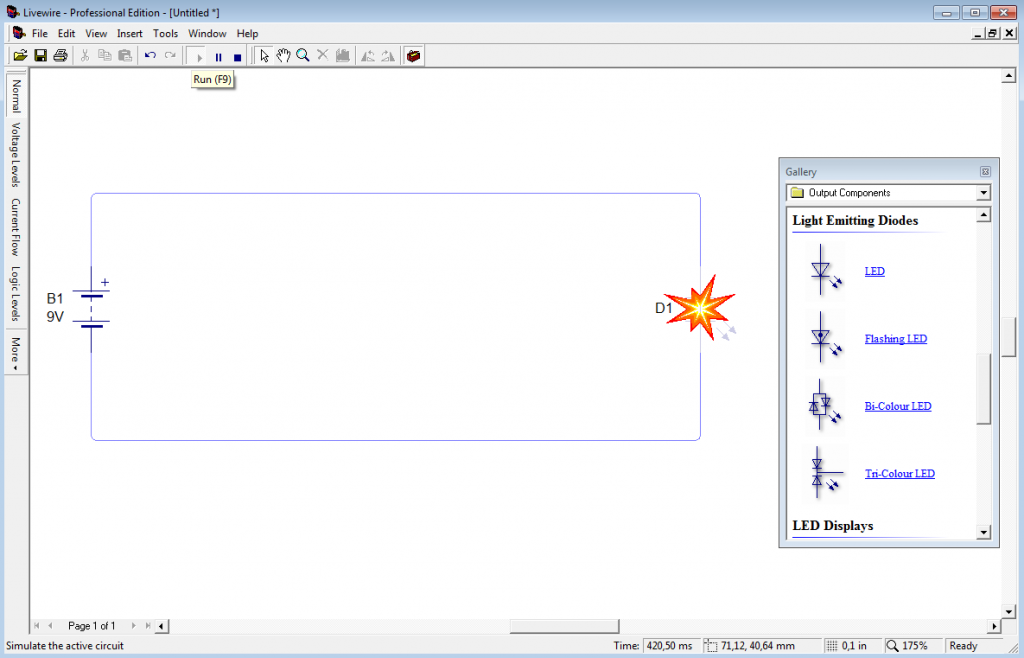This screenshot has width=1024, height=658.
Task: Select the pointer selection tool
Action: pyautogui.click(x=263, y=55)
